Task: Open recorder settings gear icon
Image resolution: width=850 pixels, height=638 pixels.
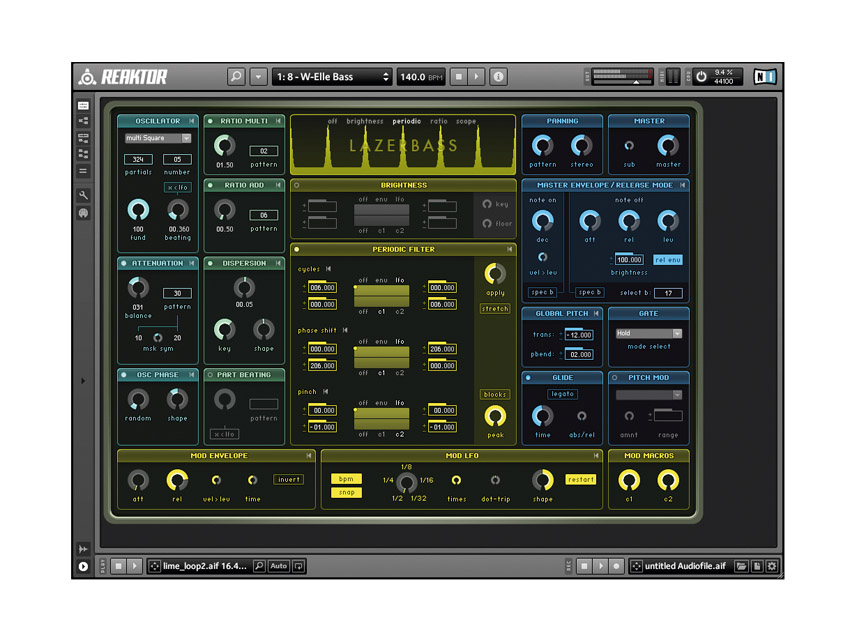Action: (772, 566)
